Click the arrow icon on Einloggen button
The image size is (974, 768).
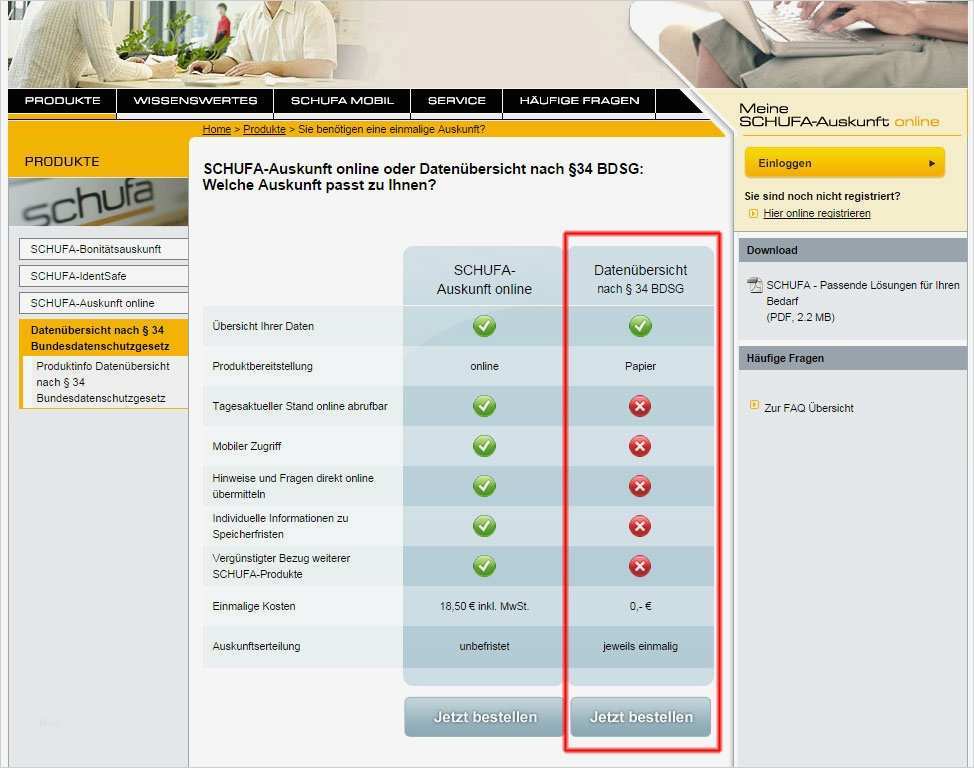tap(932, 163)
